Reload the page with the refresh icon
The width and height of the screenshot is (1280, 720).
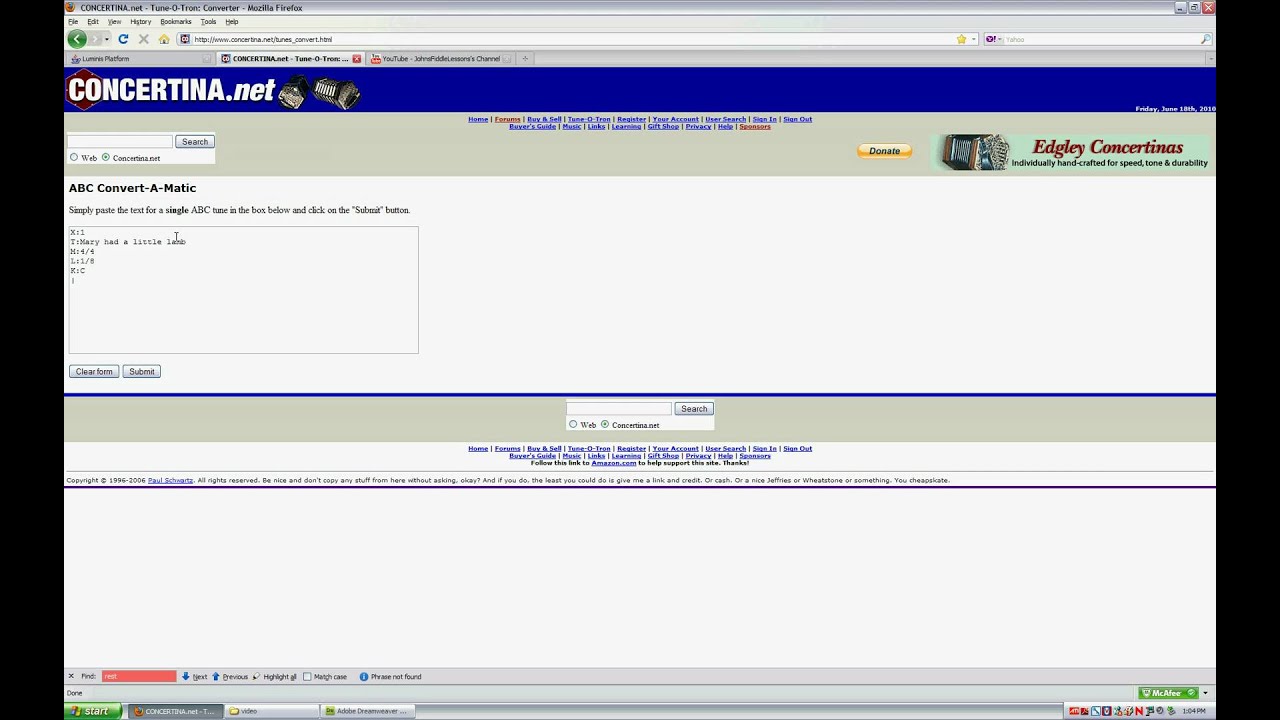pos(123,39)
